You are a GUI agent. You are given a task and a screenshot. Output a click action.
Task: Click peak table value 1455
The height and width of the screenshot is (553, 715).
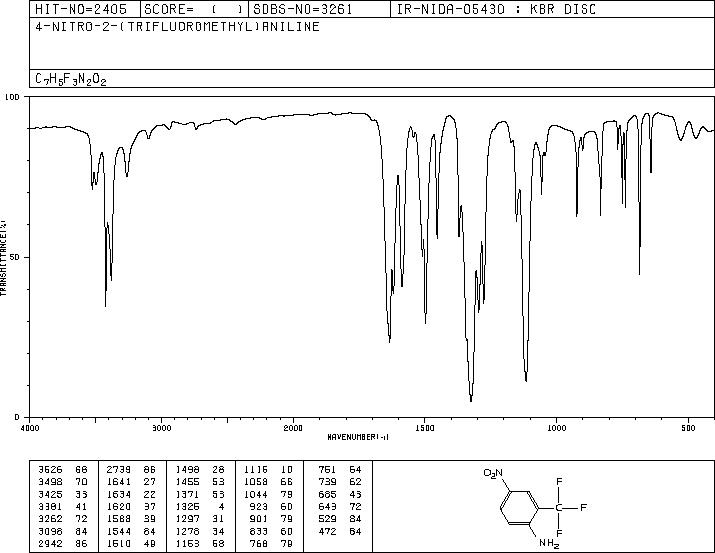187,482
